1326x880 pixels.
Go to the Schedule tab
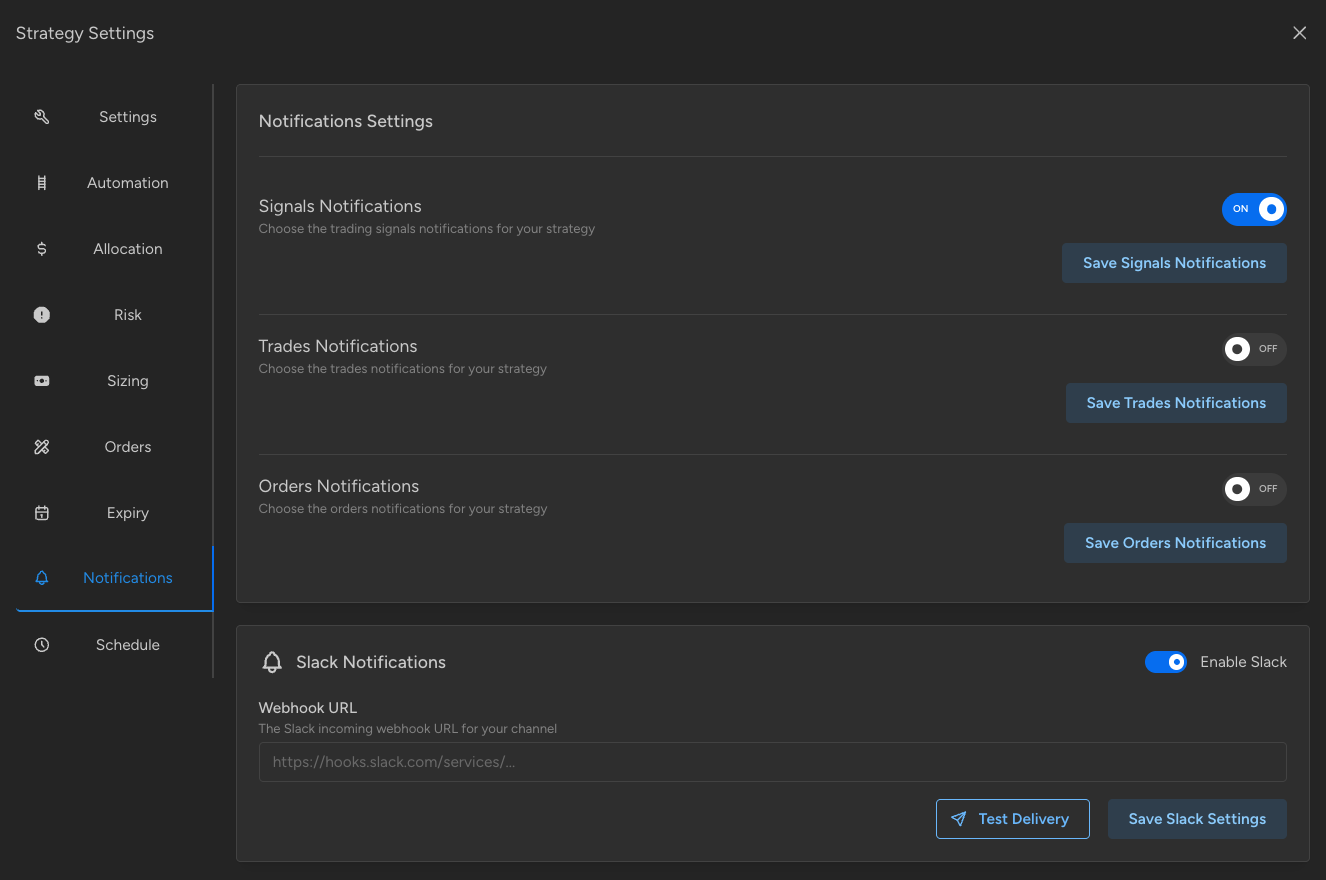pyautogui.click(x=115, y=645)
